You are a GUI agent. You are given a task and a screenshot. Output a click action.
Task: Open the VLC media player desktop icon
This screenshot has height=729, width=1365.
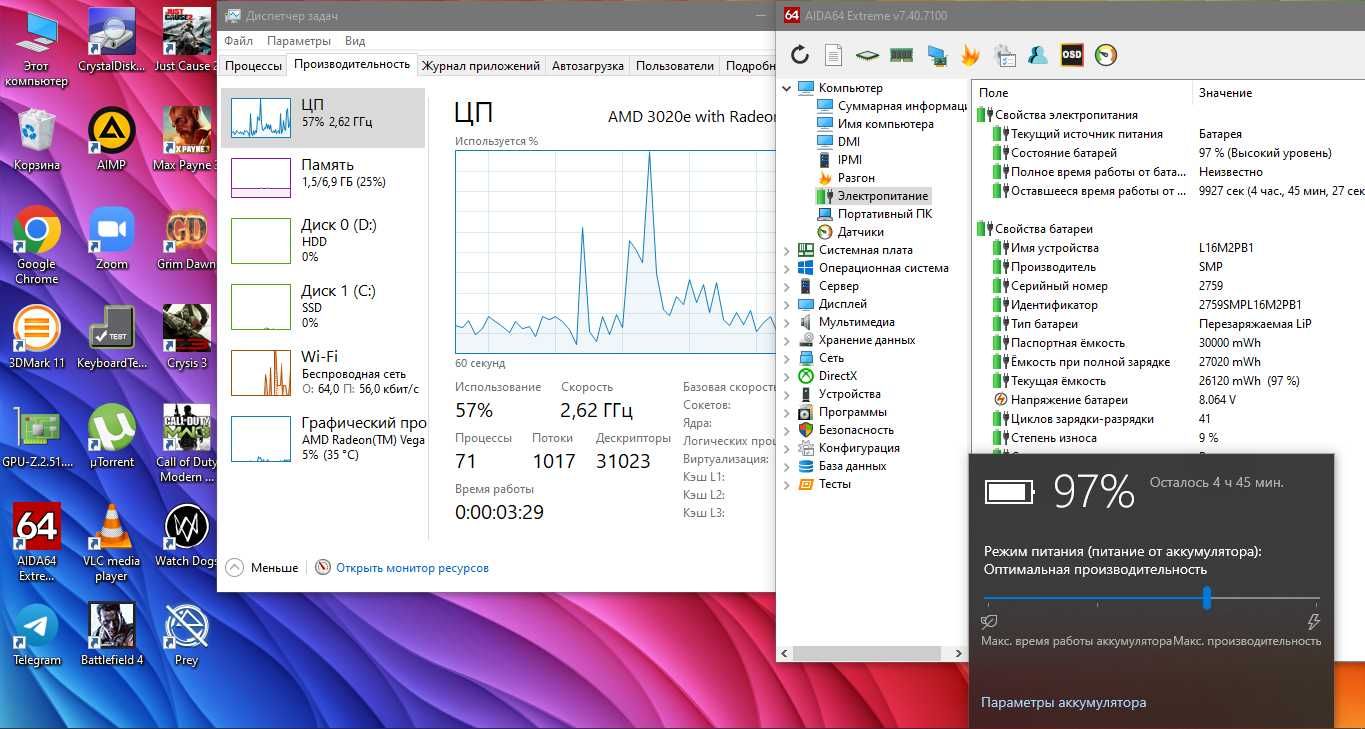(112, 543)
